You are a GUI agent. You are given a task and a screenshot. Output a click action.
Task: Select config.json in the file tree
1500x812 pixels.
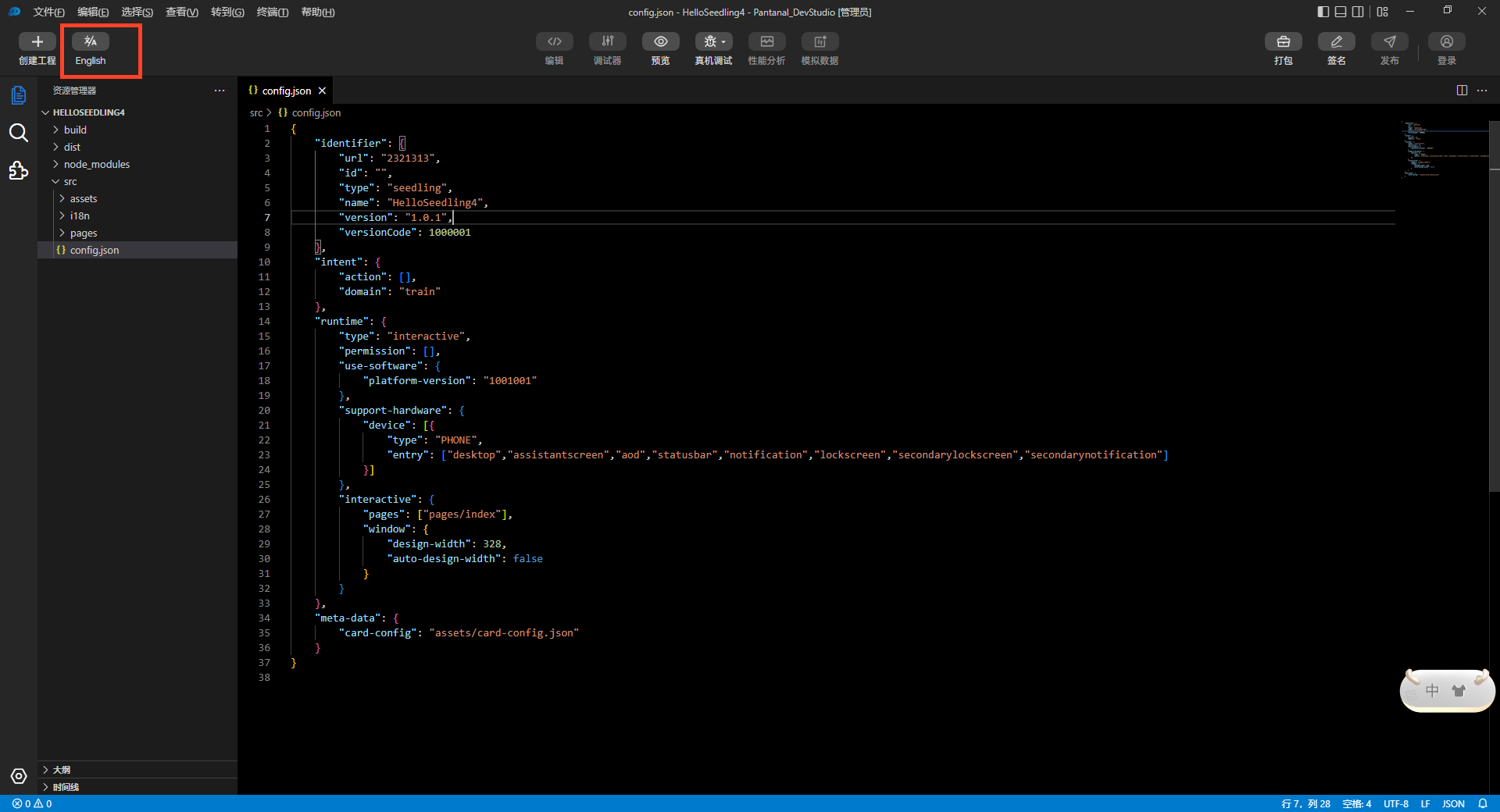tap(137, 250)
